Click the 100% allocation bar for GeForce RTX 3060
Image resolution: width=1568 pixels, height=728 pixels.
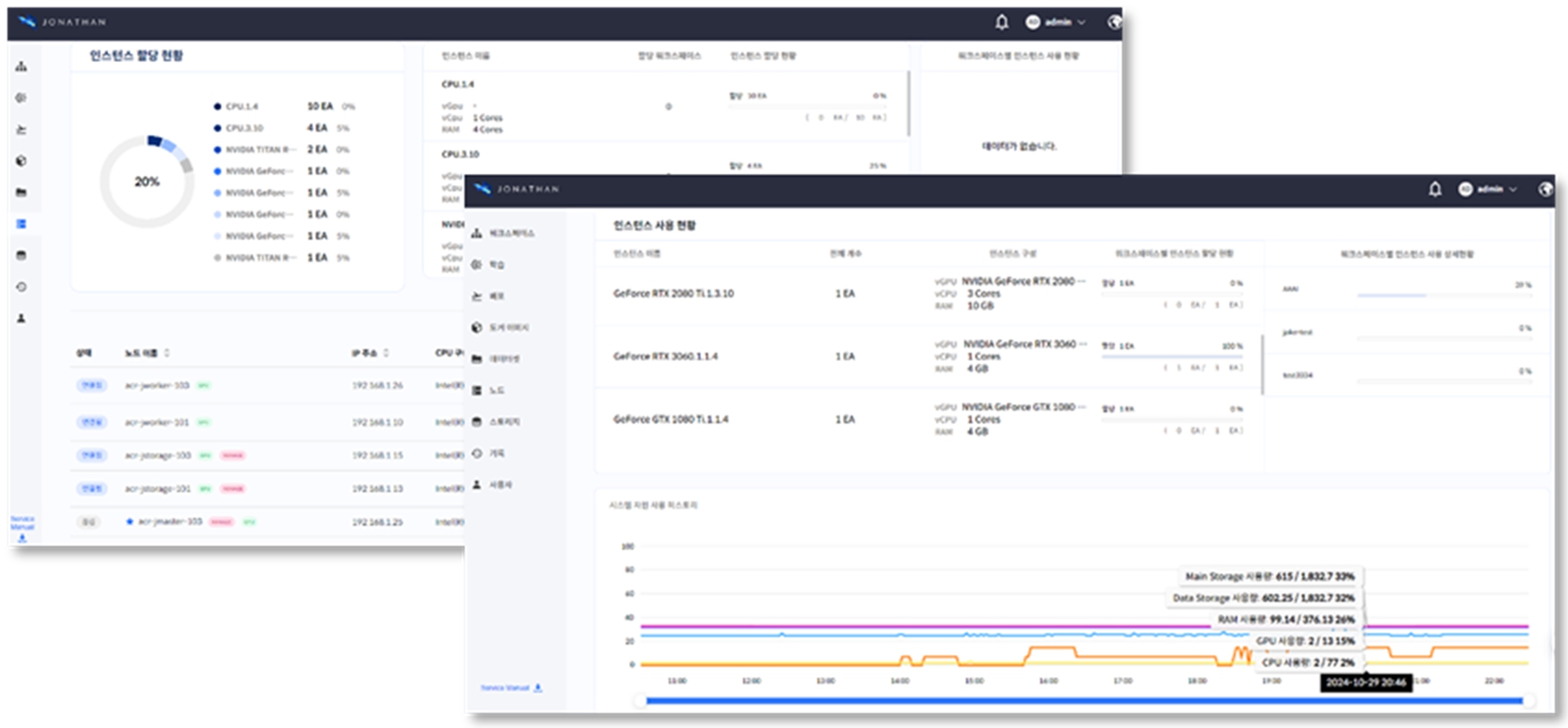coord(1172,357)
